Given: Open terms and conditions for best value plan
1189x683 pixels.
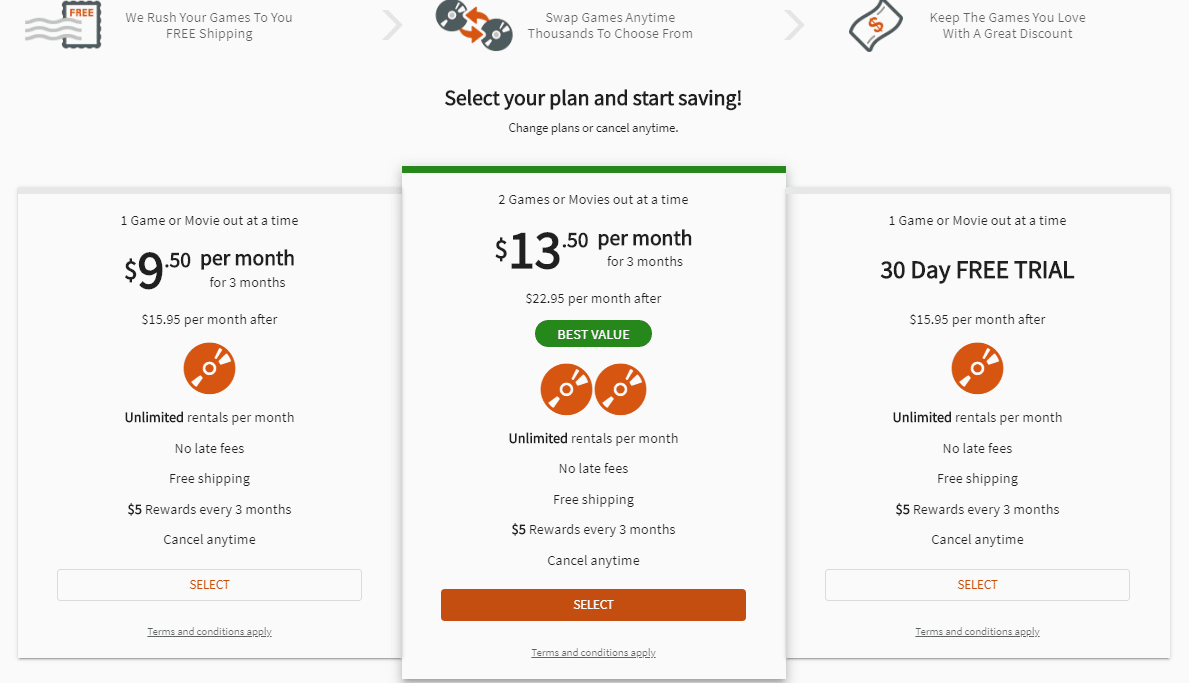Looking at the screenshot, I should (593, 651).
